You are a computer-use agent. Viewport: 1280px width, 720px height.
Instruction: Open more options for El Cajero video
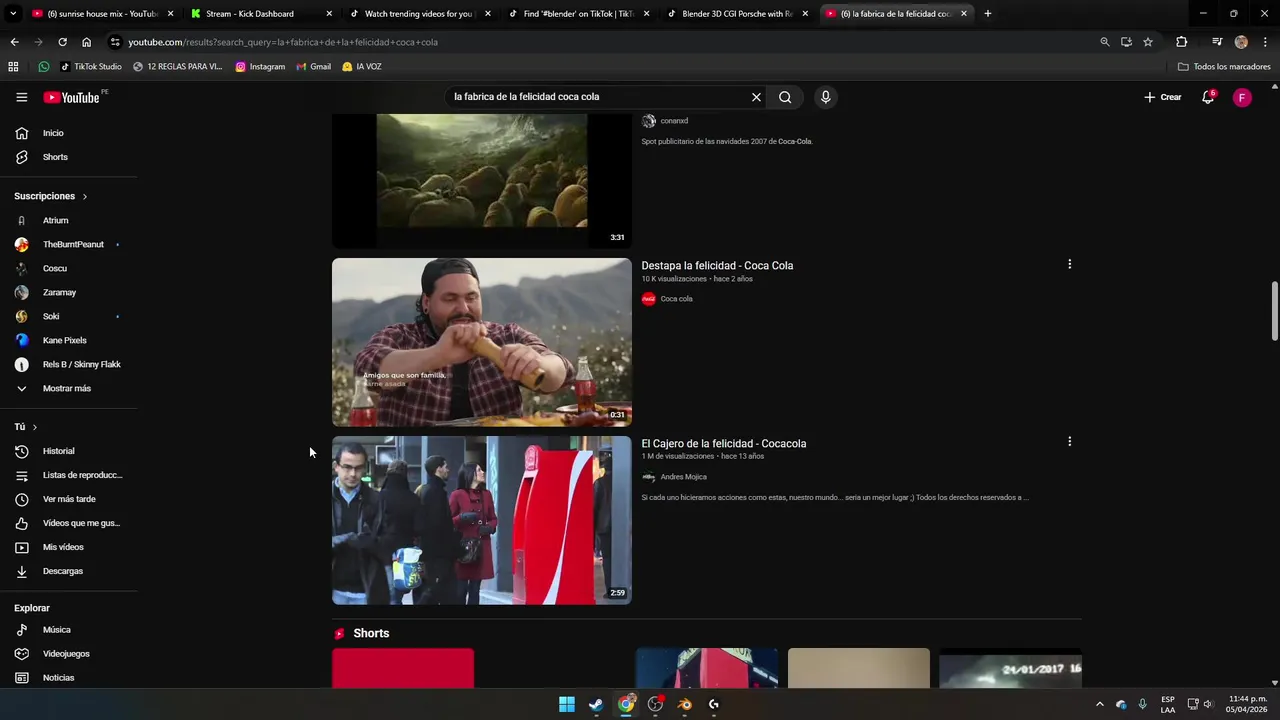pyautogui.click(x=1069, y=441)
